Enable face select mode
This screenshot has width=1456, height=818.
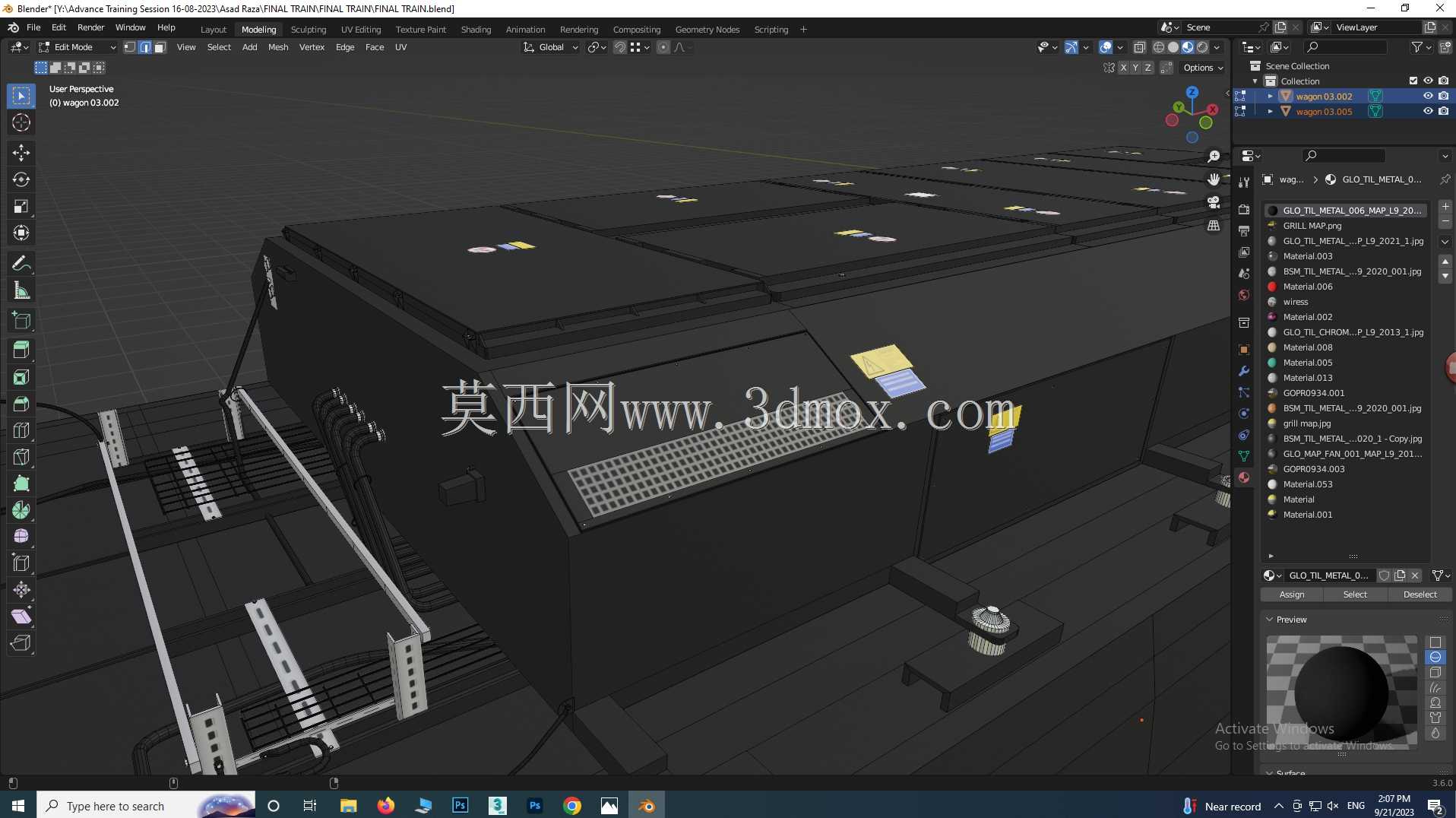point(160,47)
